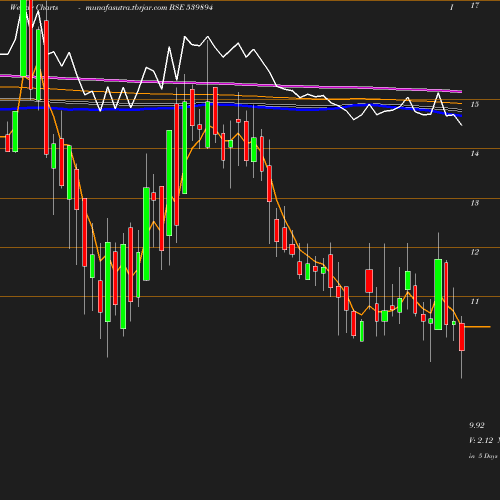Screen dimensions: 500x500
Task: Select the price axis label 15
Action: click(475, 104)
